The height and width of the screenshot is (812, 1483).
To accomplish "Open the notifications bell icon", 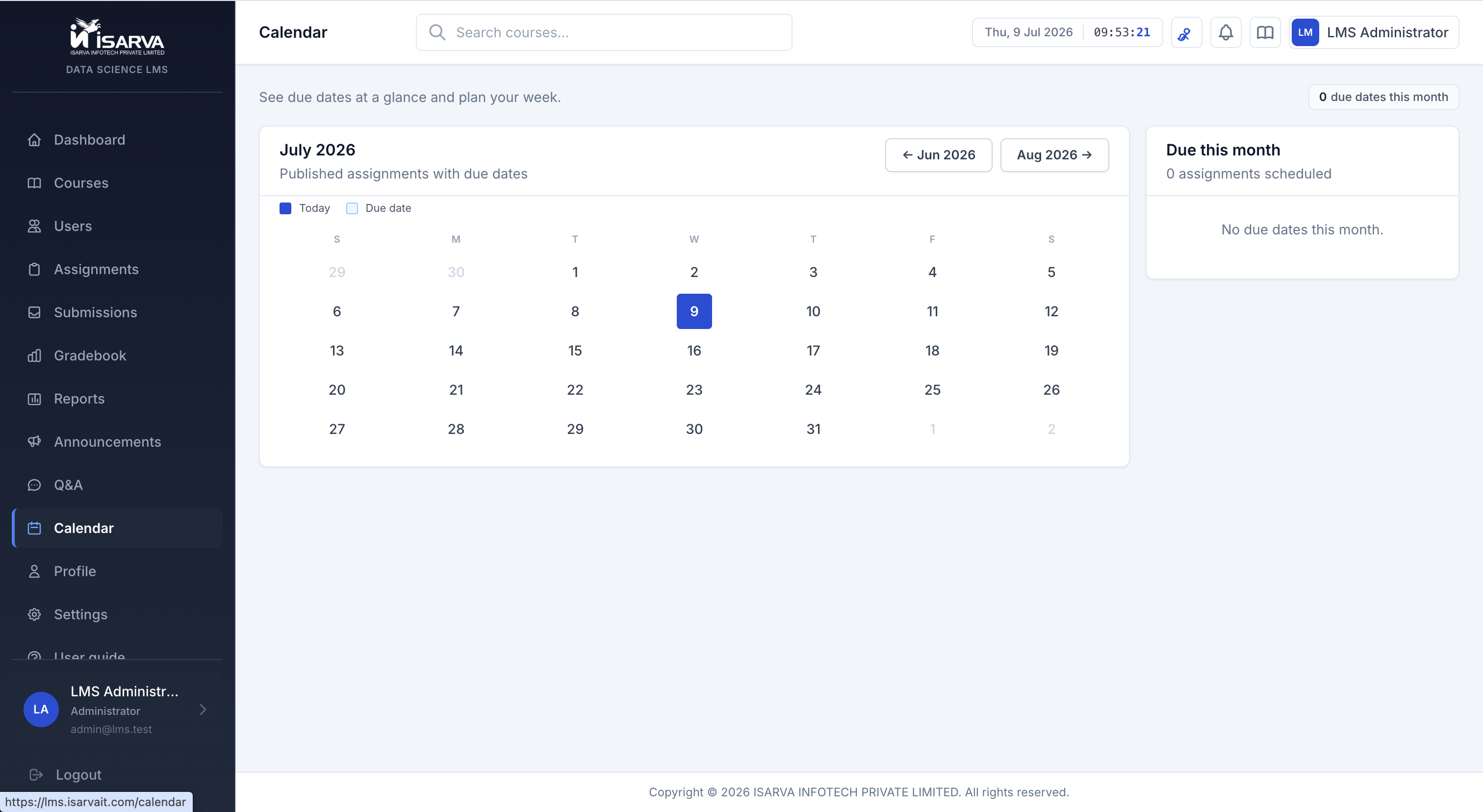I will pos(1226,33).
